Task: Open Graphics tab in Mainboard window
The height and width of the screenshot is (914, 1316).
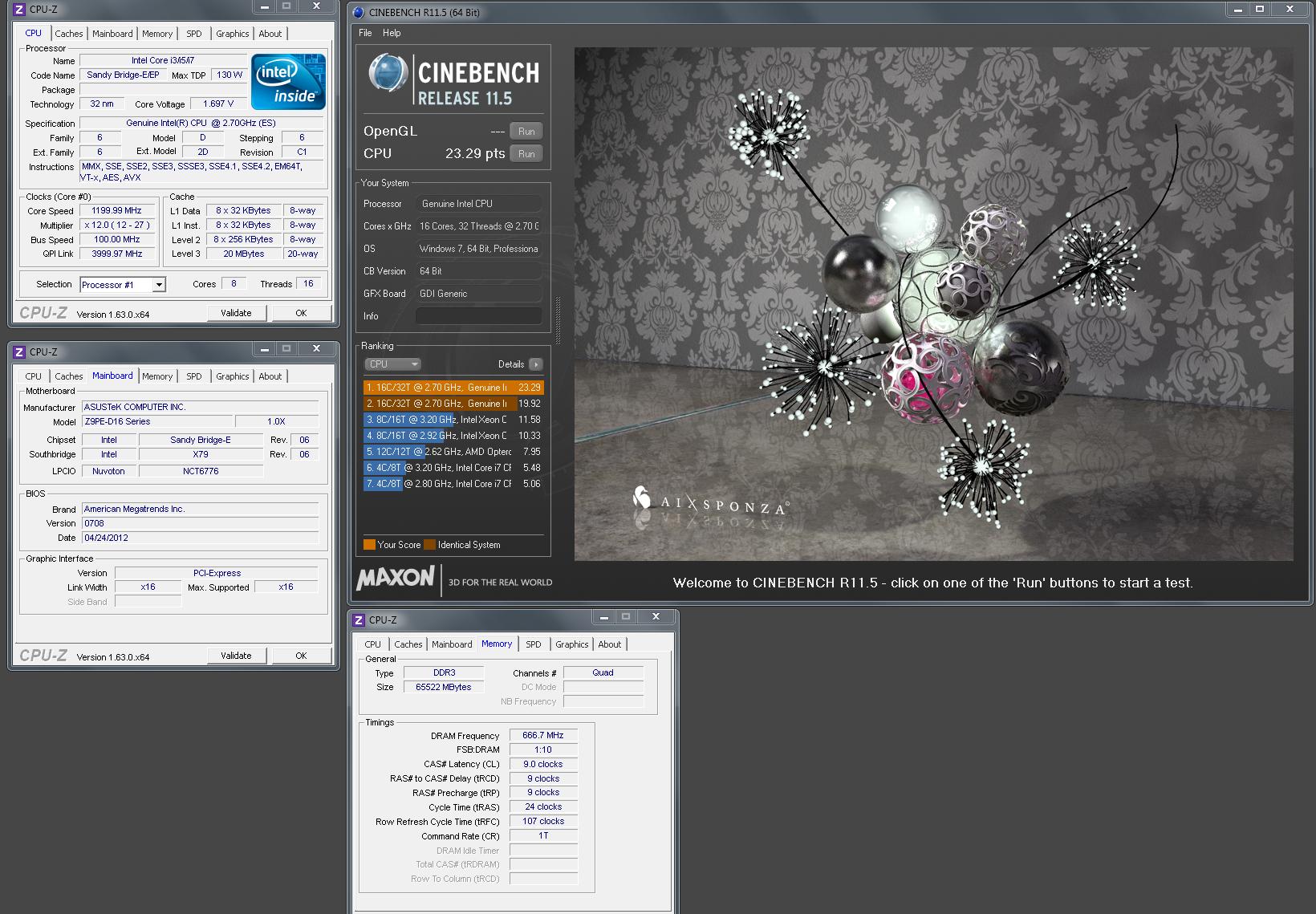Action: tap(233, 376)
